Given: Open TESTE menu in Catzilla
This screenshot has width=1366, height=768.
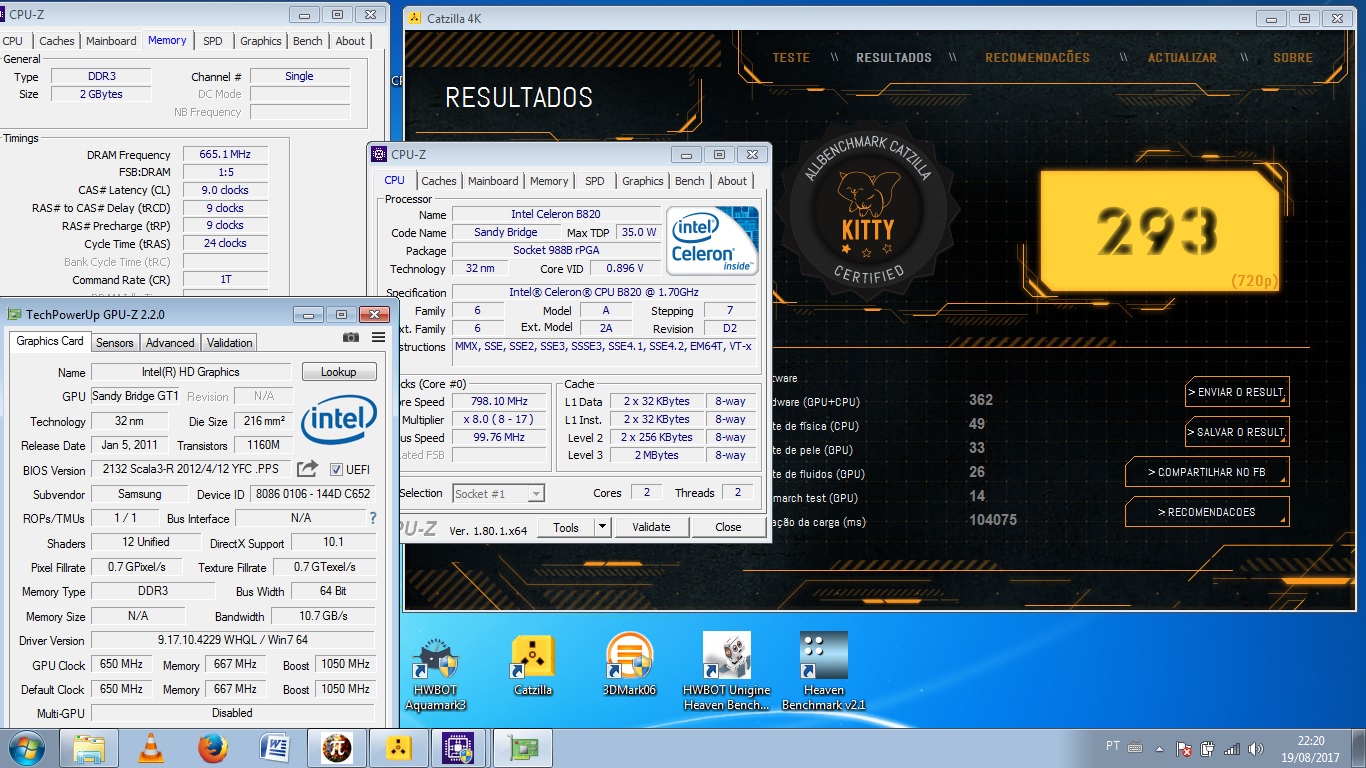Looking at the screenshot, I should (x=791, y=57).
